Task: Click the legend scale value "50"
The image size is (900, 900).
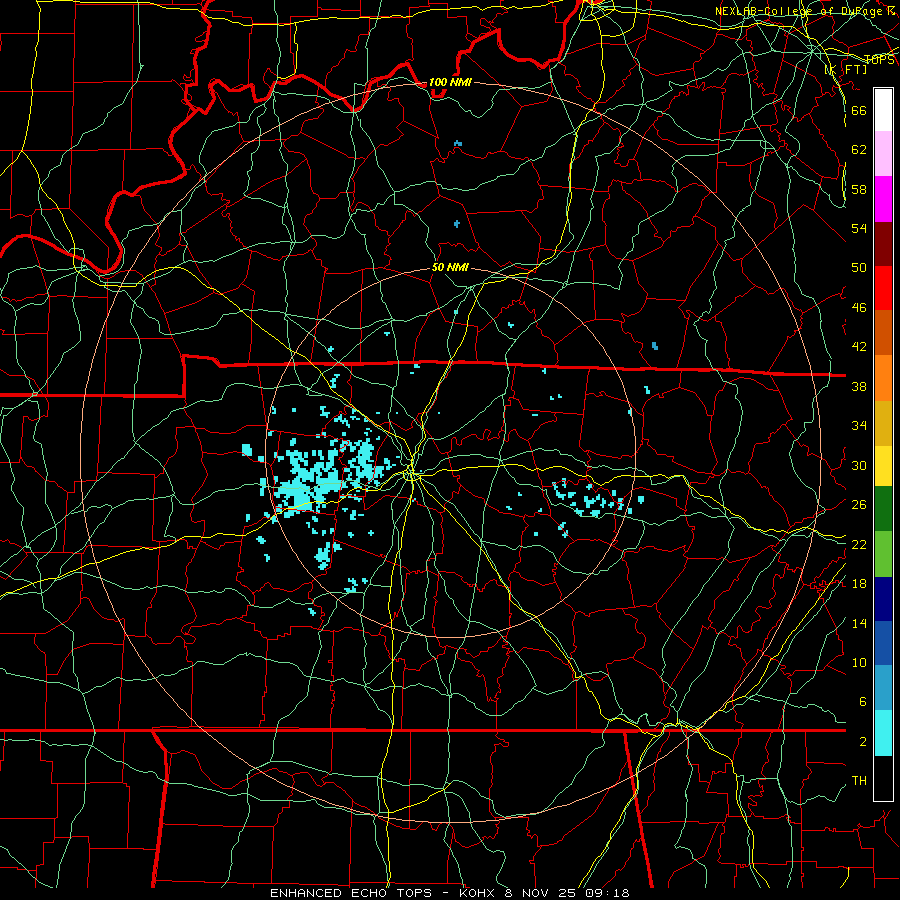Action: [x=859, y=267]
